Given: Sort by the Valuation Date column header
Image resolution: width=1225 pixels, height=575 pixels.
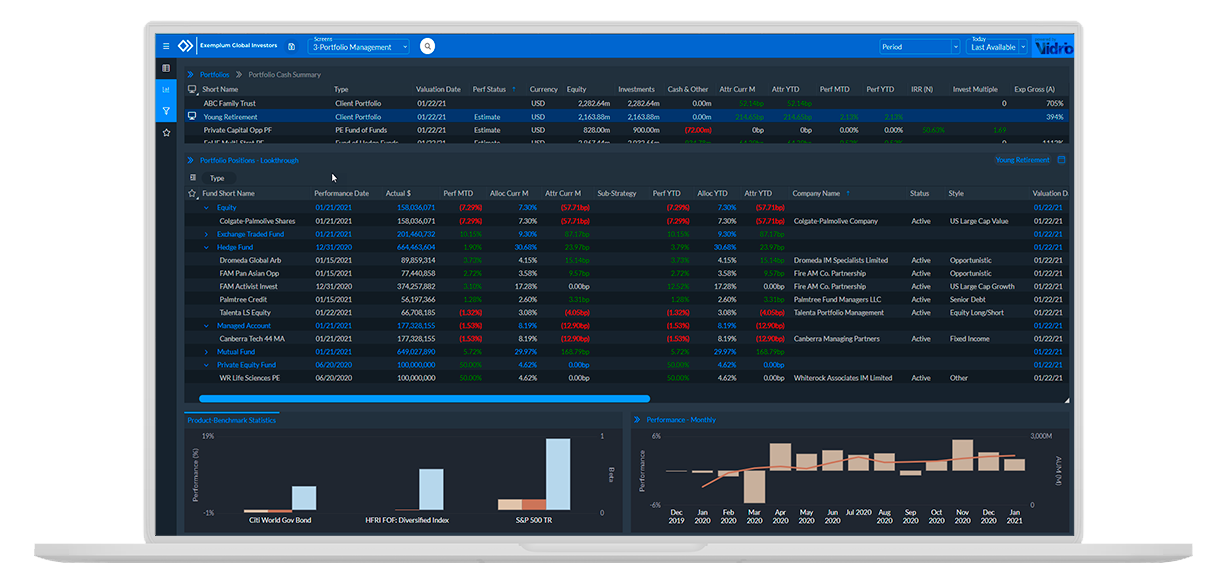Looking at the screenshot, I should click(438, 89).
